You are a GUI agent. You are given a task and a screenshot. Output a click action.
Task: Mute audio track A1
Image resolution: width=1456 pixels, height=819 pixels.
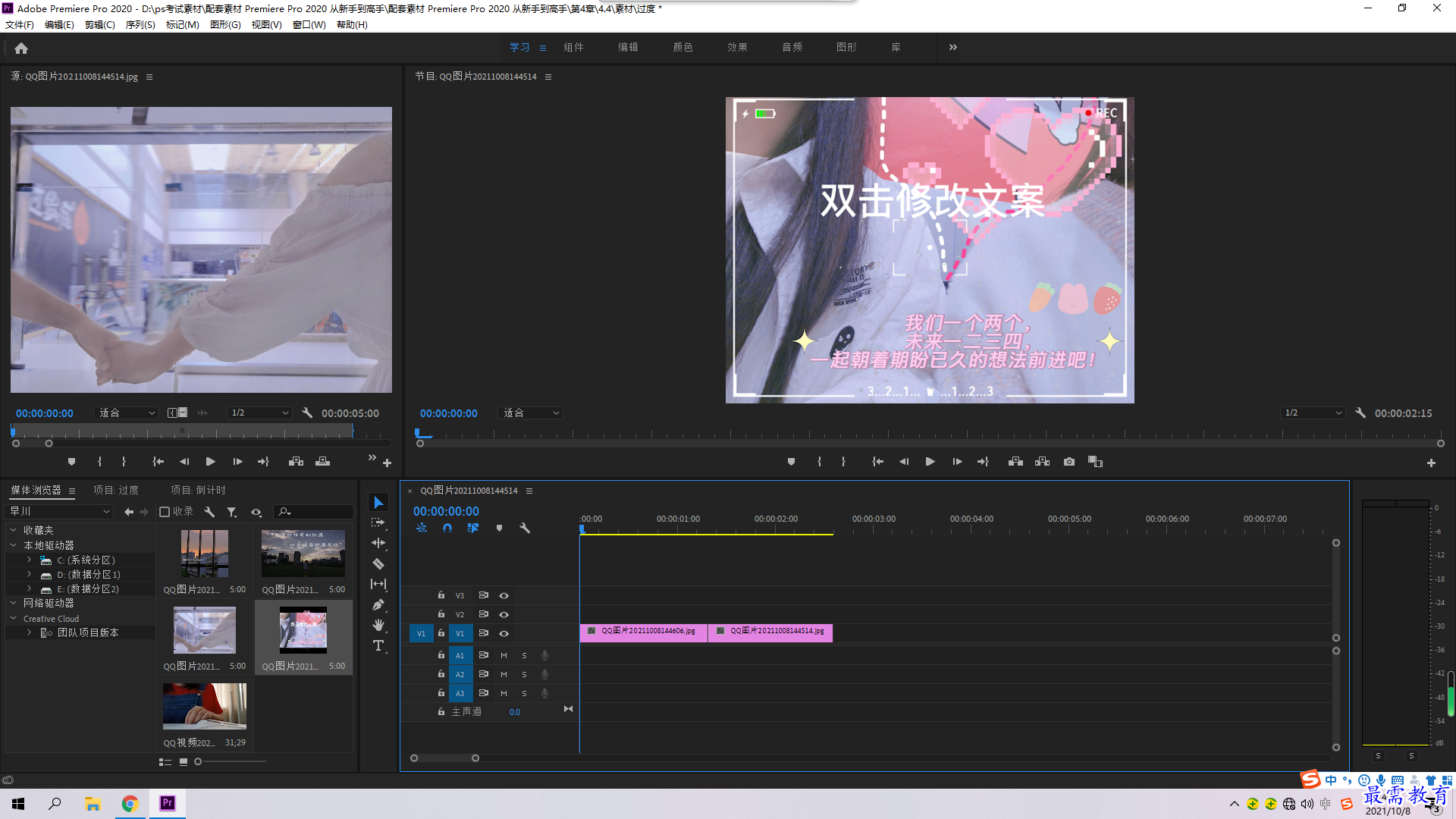pos(504,655)
